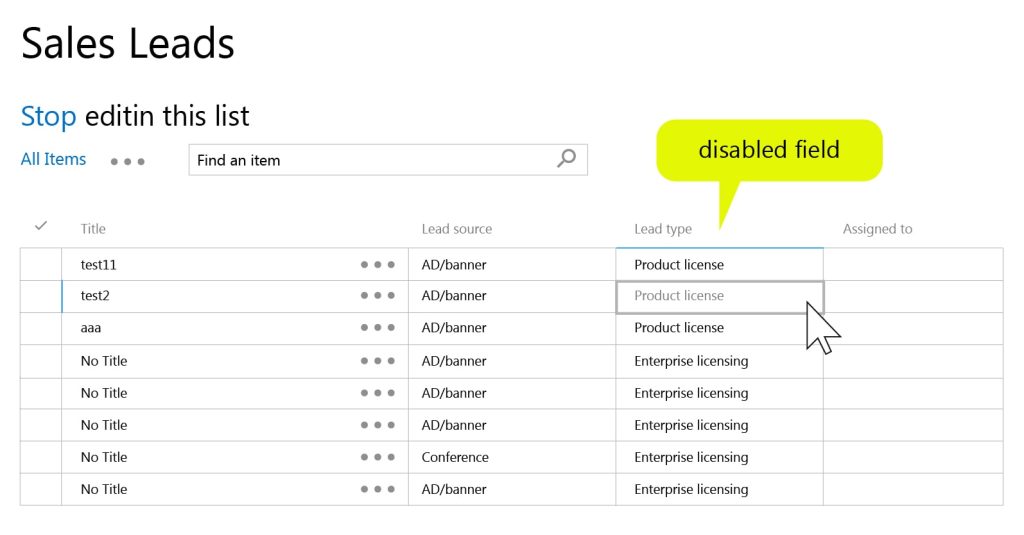The width and height of the screenshot is (1024, 535).
Task: Select the disabled Product license cell for test2
Action: (720, 297)
